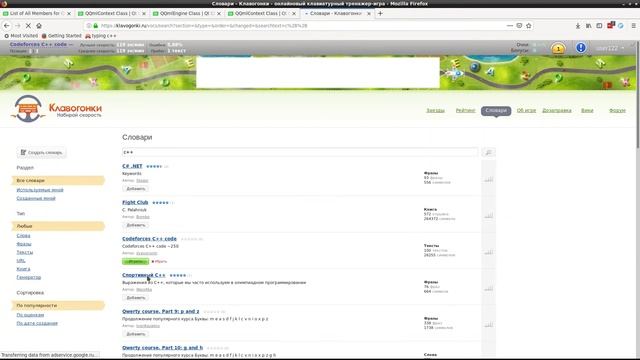Open the user account dropdown at top right

tap(610, 48)
